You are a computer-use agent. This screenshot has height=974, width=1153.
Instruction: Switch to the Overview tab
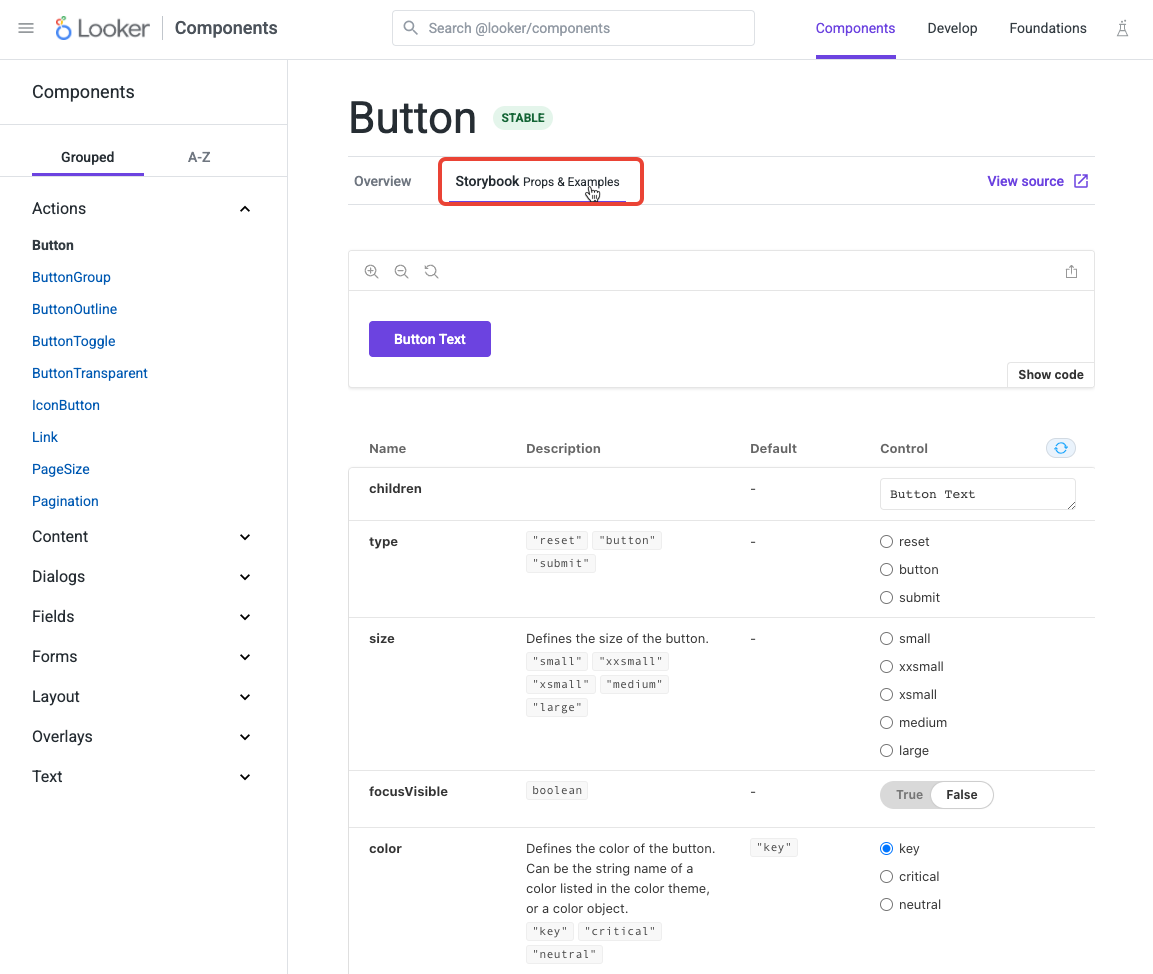click(x=382, y=181)
